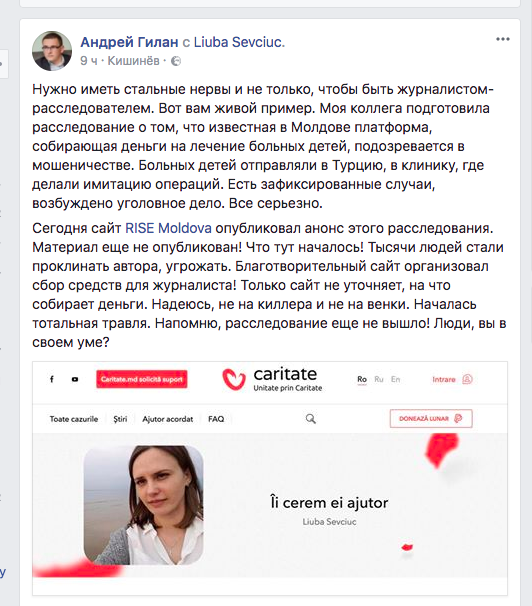Click the Donează lunar button
532x606 pixels.
(x=431, y=418)
